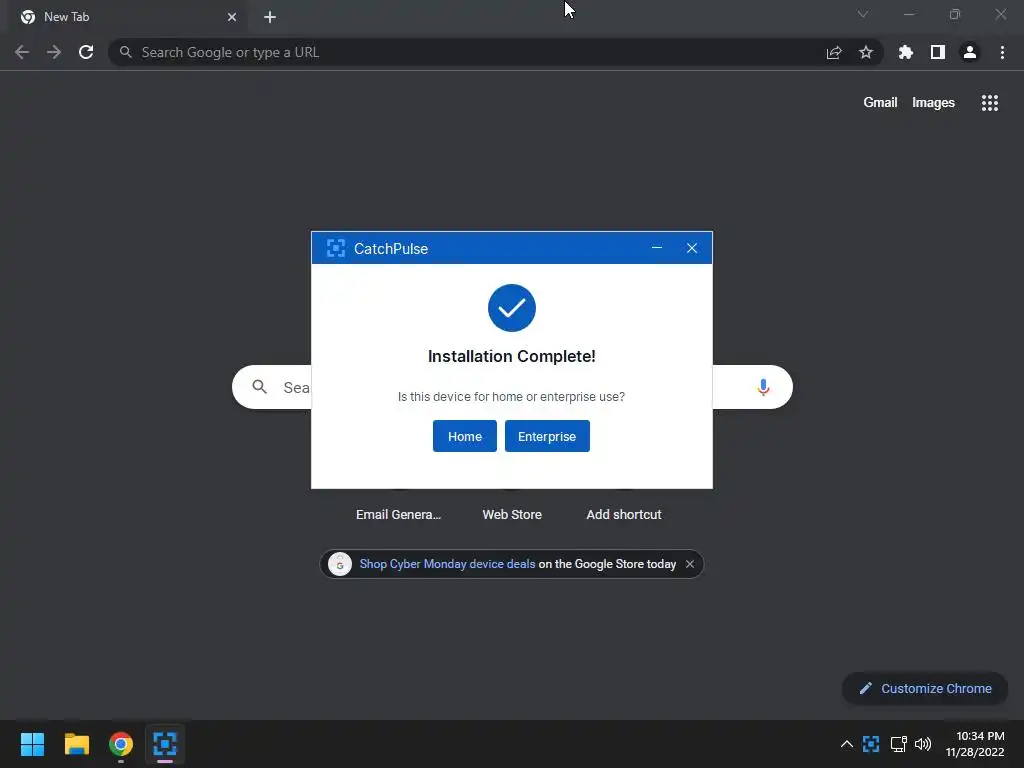Open the clock and date panel
The height and width of the screenshot is (768, 1024).
click(975, 744)
